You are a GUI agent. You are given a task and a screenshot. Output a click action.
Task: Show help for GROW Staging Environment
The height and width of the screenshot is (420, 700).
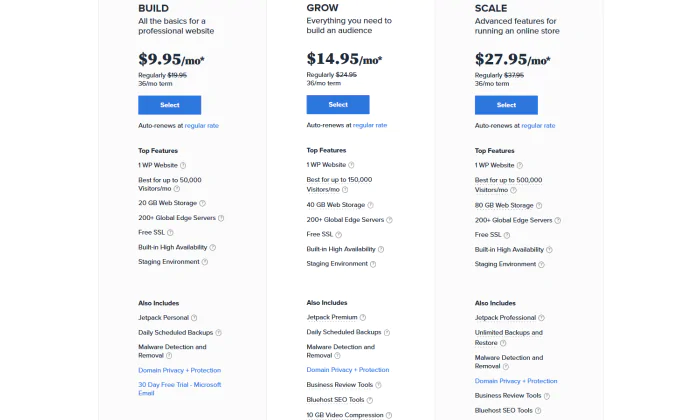[373, 264]
